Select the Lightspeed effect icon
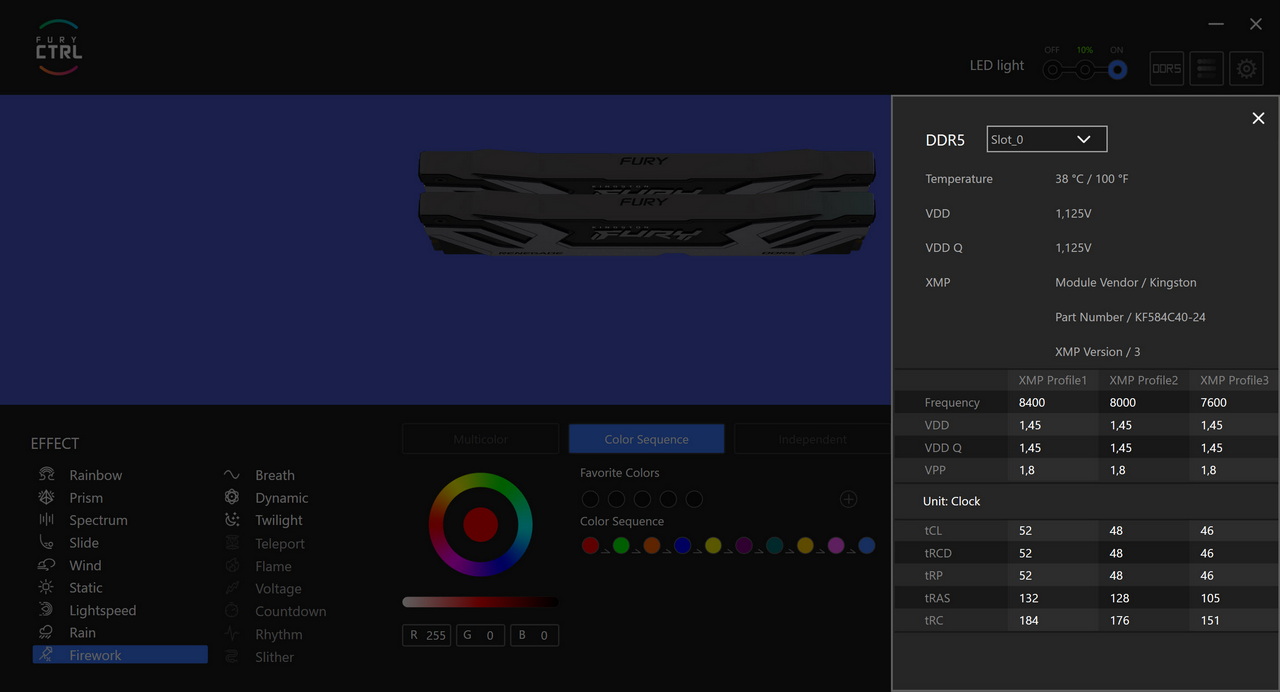1280x692 pixels. click(46, 610)
